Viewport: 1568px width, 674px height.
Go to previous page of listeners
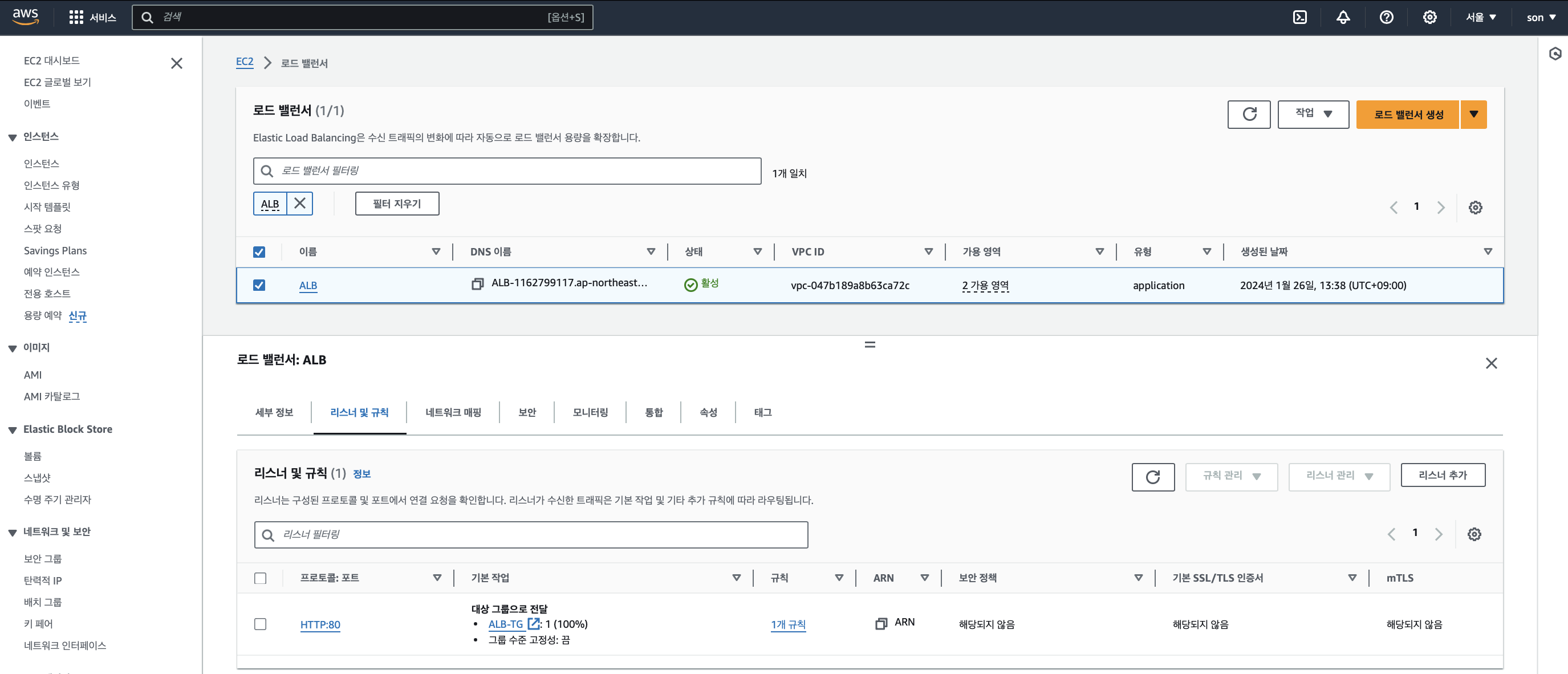1391,534
